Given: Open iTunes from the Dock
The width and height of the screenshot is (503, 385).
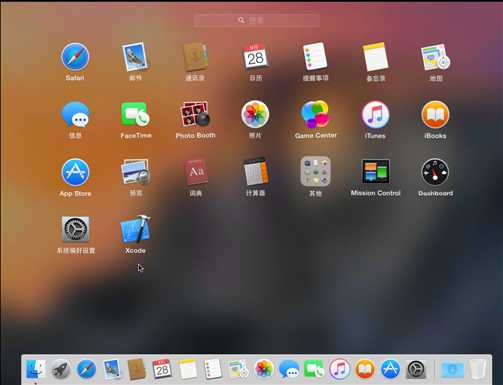Looking at the screenshot, I should coord(340,369).
